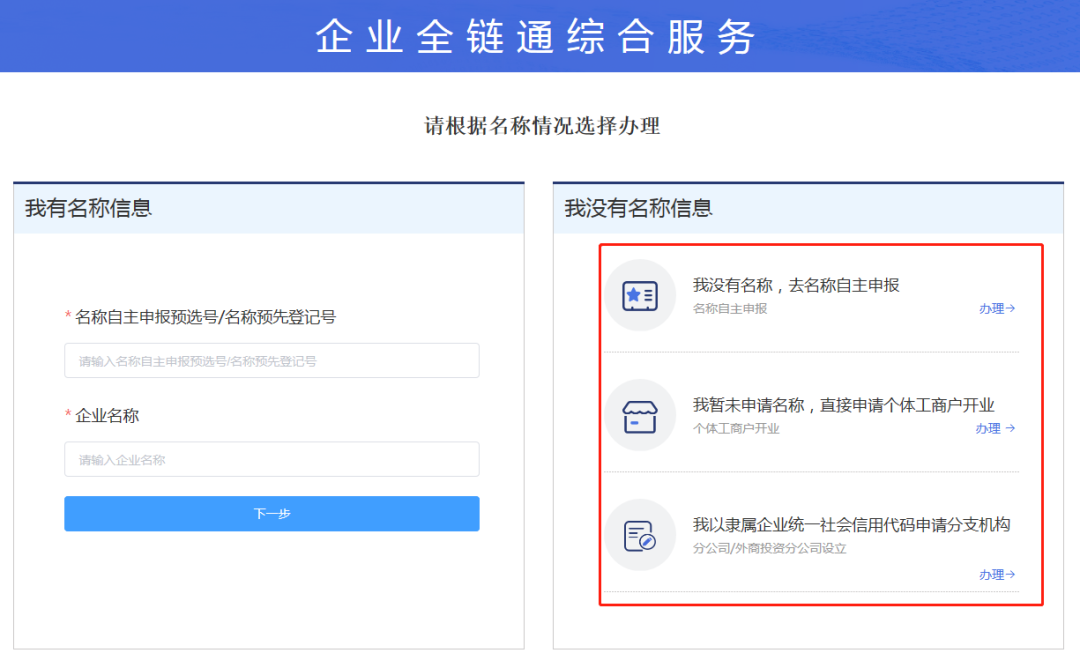Click the 名称自主申报 subtitle text
The height and width of the screenshot is (653, 1080).
point(730,309)
